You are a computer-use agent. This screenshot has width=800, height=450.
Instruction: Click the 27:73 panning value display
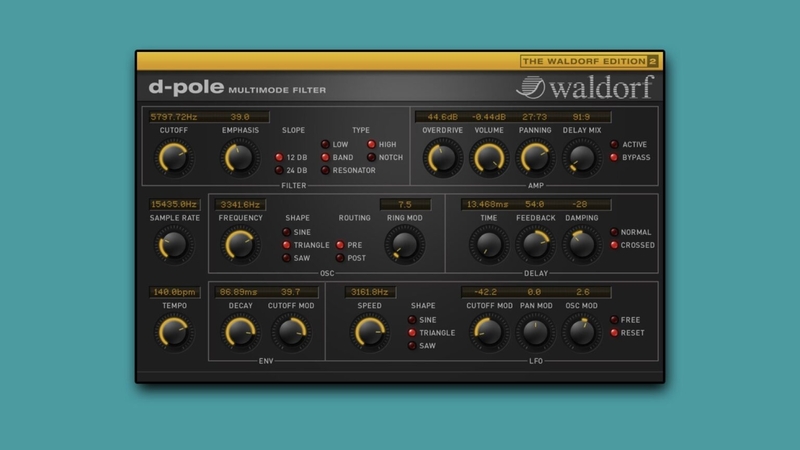coord(534,117)
